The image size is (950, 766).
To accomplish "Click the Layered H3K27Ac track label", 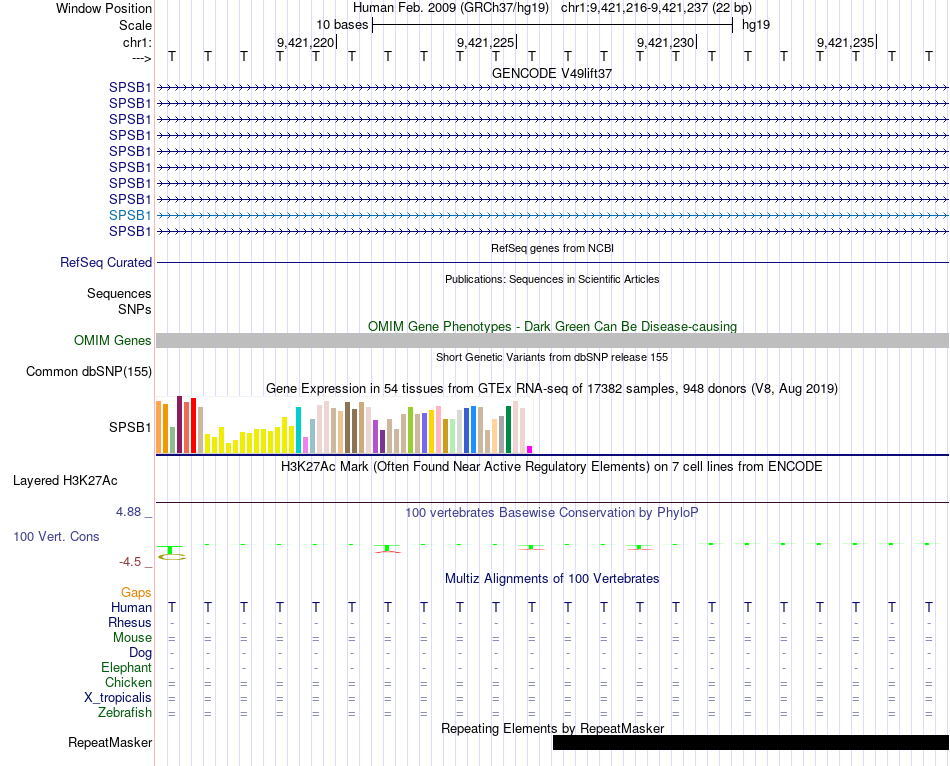I will click(x=65, y=481).
